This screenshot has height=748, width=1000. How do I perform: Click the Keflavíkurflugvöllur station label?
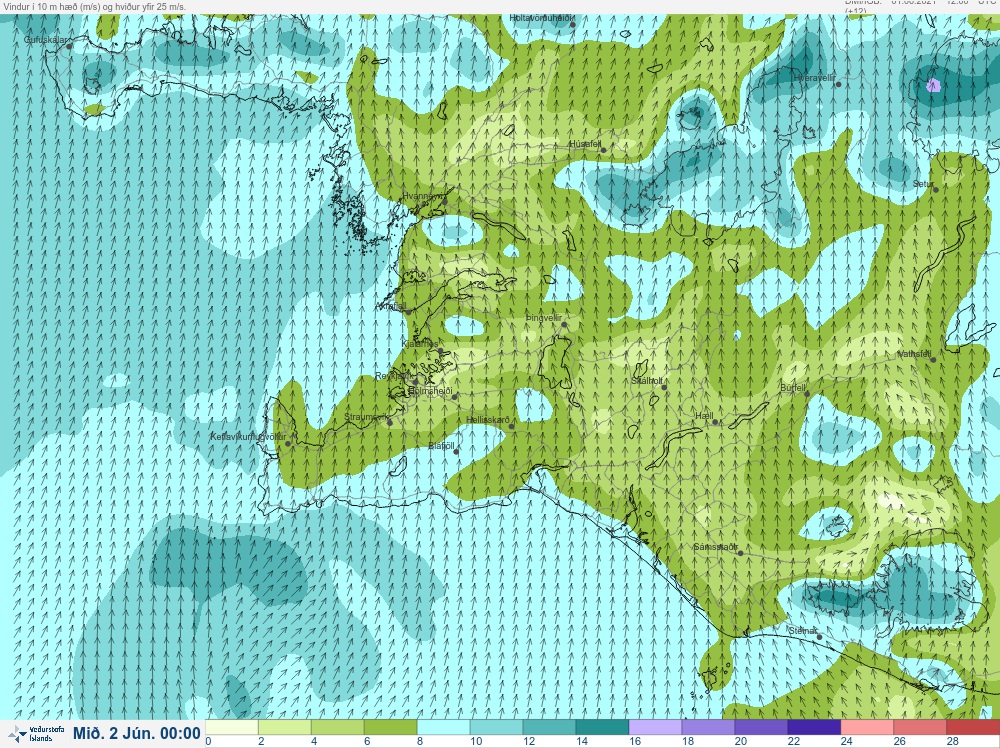pyautogui.click(x=247, y=437)
